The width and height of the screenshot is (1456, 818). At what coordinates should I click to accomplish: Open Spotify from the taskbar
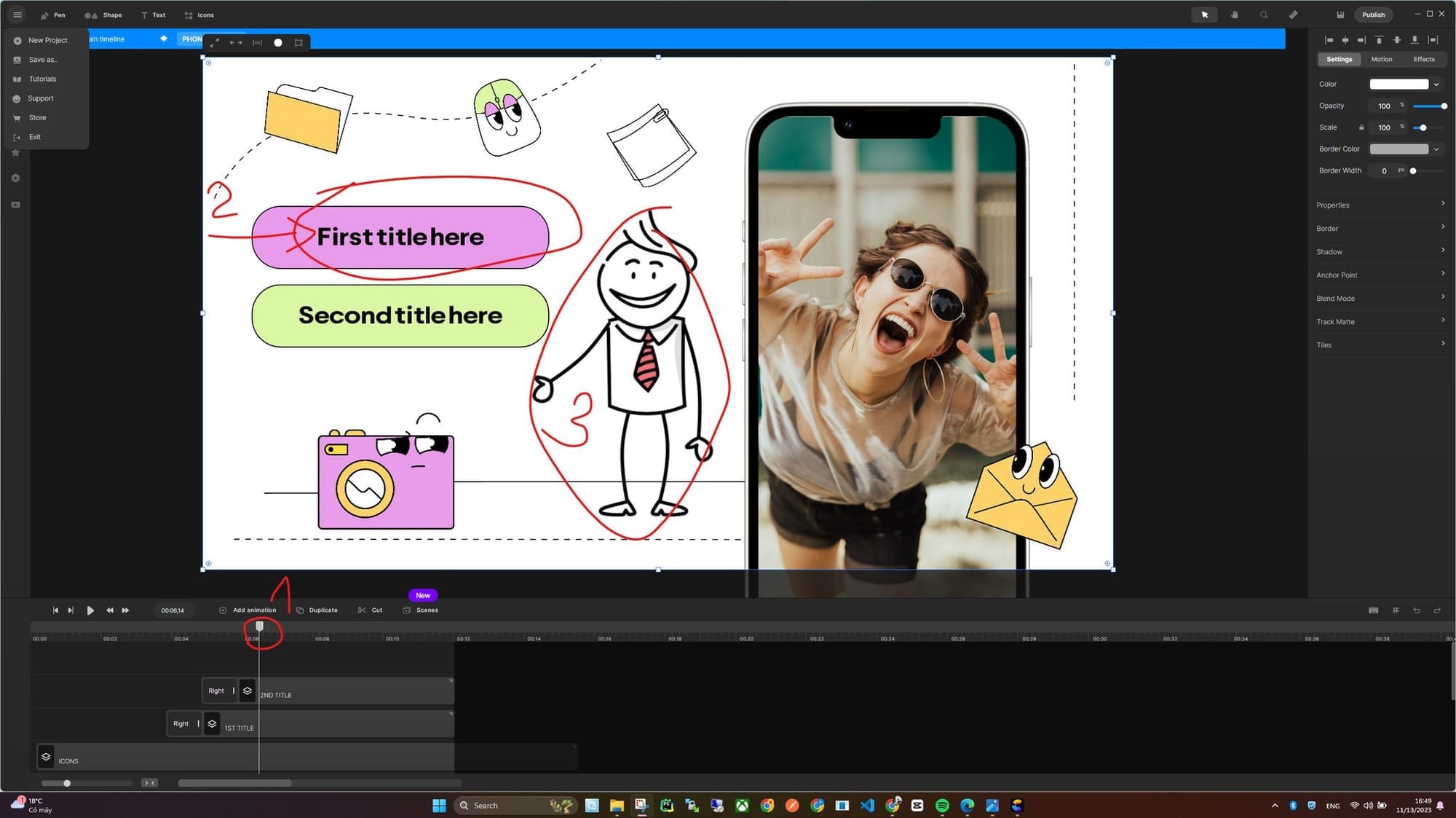tap(942, 806)
